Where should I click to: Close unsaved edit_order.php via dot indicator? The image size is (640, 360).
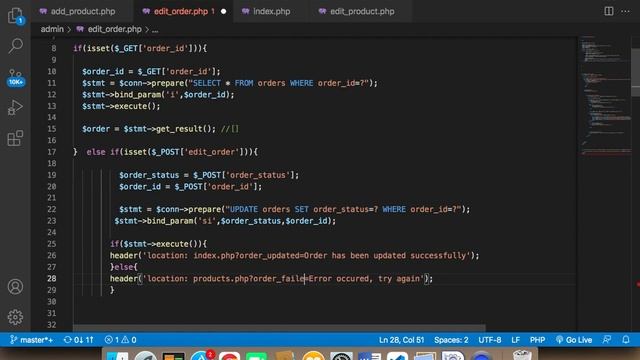(x=223, y=11)
